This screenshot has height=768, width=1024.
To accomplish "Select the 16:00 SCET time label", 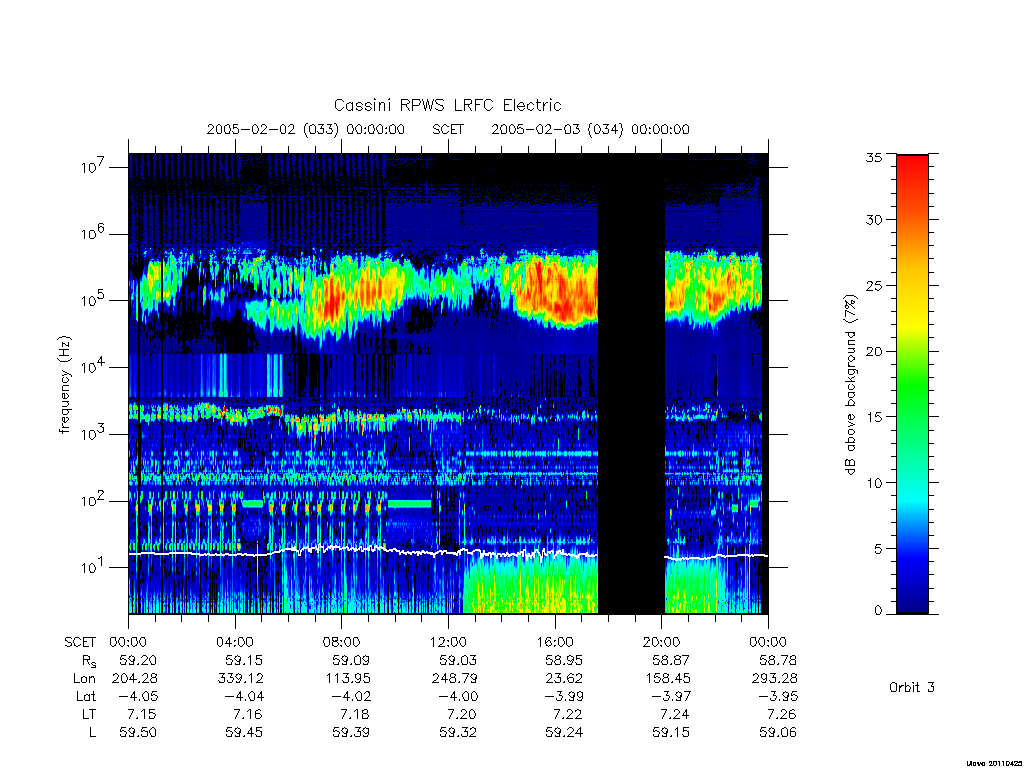I will pyautogui.click(x=554, y=642).
